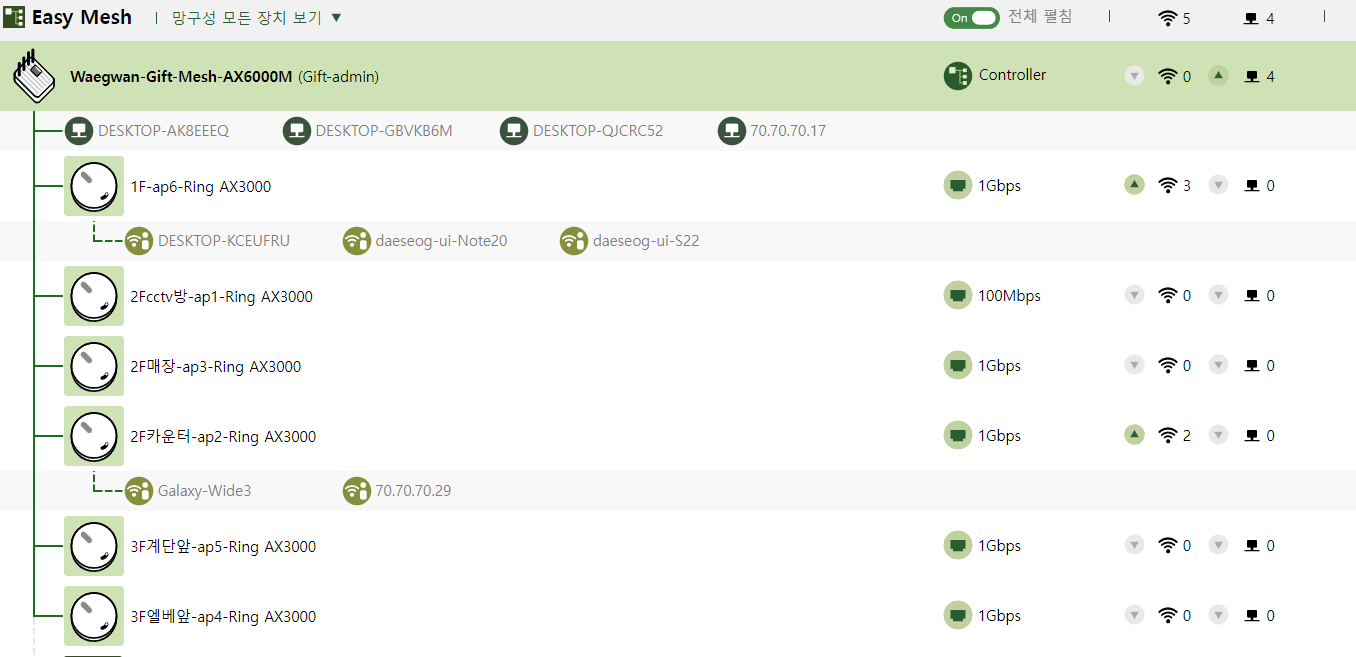Select the DESKTOP-GBVKB6M wired client icon
Image resolution: width=1356 pixels, height=657 pixels.
coord(297,131)
